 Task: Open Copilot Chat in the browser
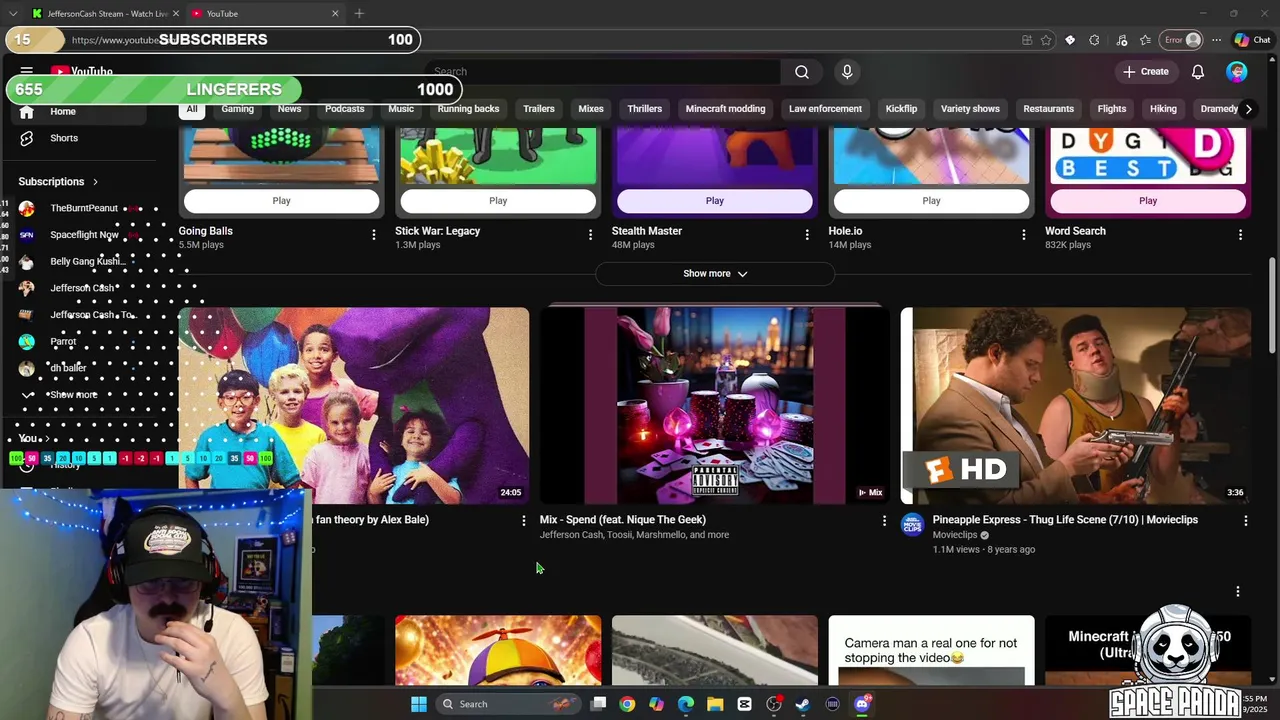coord(1252,40)
